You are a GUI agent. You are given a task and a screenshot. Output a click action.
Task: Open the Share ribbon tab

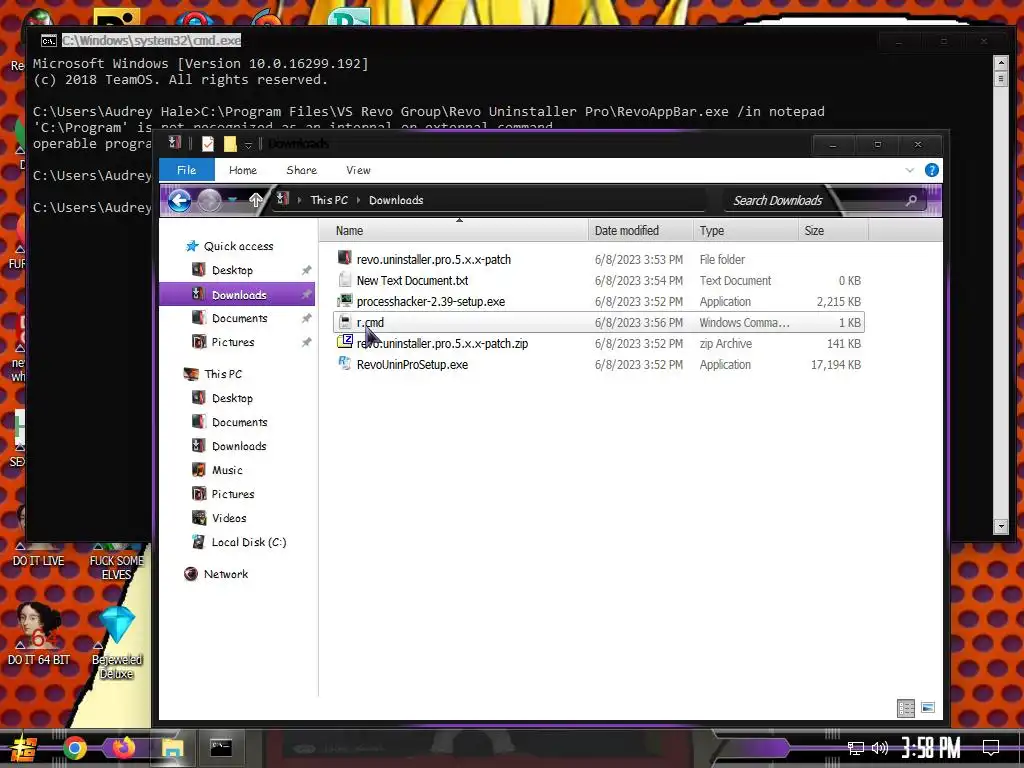(x=302, y=170)
